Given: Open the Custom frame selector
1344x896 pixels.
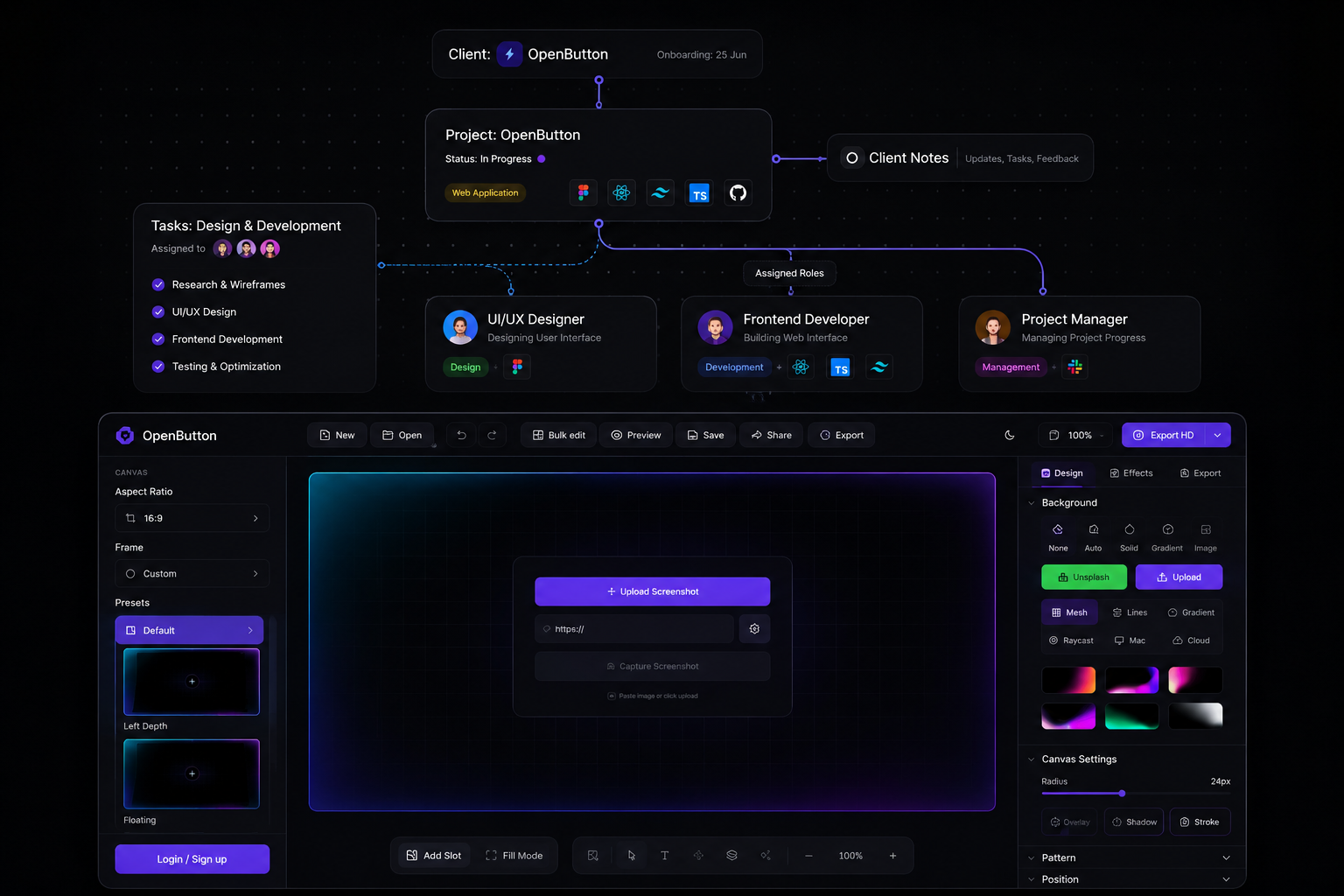Looking at the screenshot, I should tap(192, 574).
